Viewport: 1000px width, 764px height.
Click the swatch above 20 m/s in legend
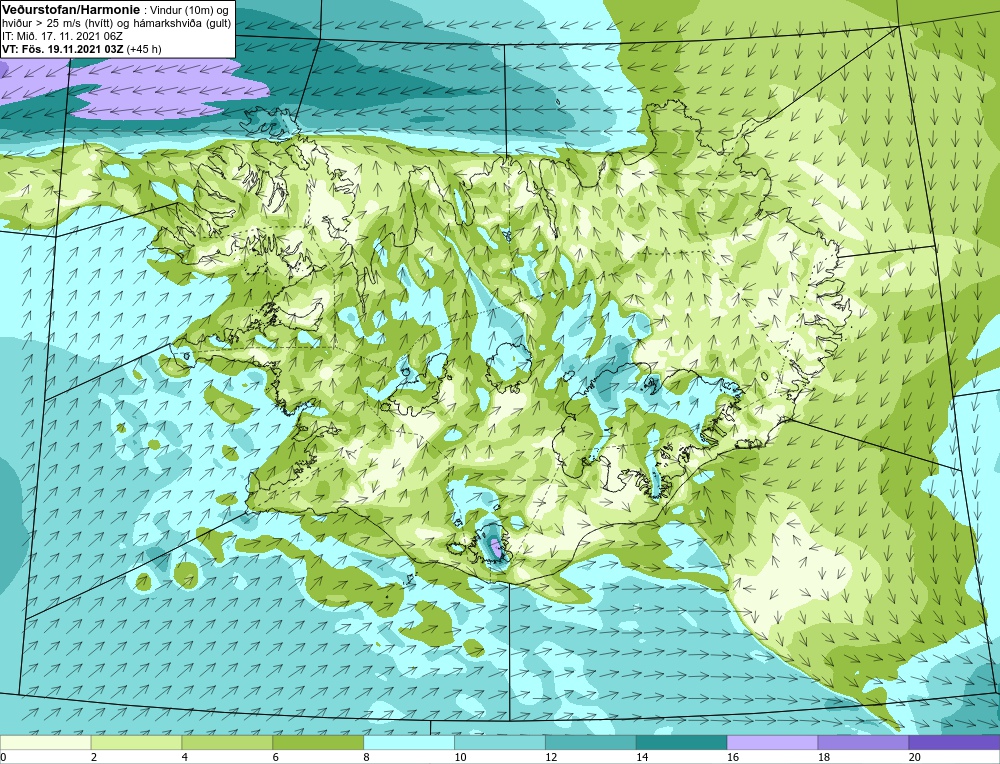point(955,742)
